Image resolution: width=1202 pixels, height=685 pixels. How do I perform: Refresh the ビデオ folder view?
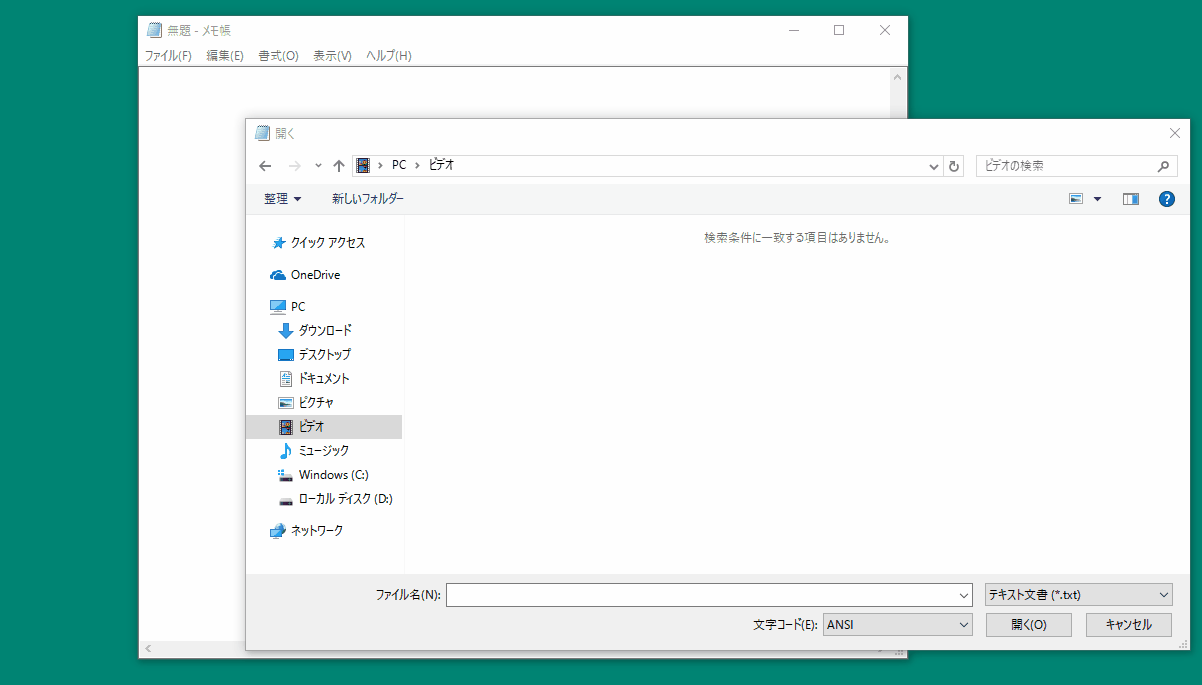click(954, 166)
